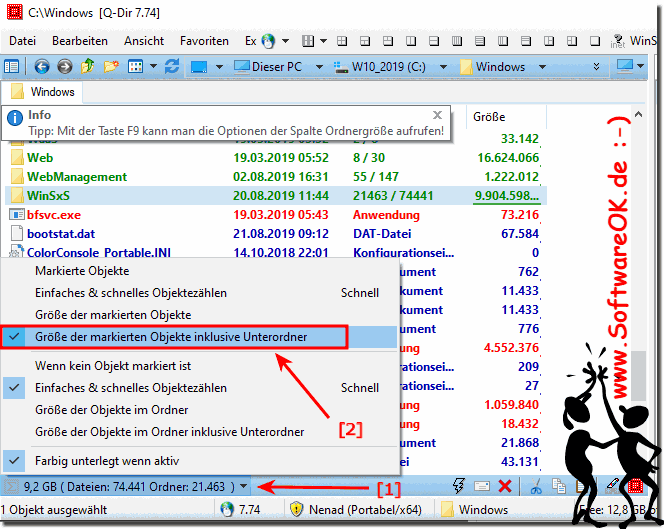Select the Web folder row
This screenshot has height=529, width=664.
pyautogui.click(x=275, y=158)
